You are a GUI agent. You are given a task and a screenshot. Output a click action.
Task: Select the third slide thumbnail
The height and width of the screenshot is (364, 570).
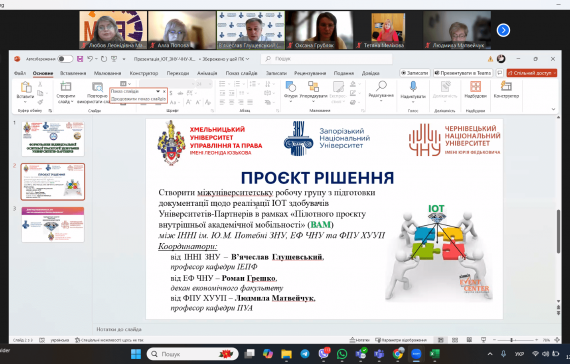click(x=53, y=224)
